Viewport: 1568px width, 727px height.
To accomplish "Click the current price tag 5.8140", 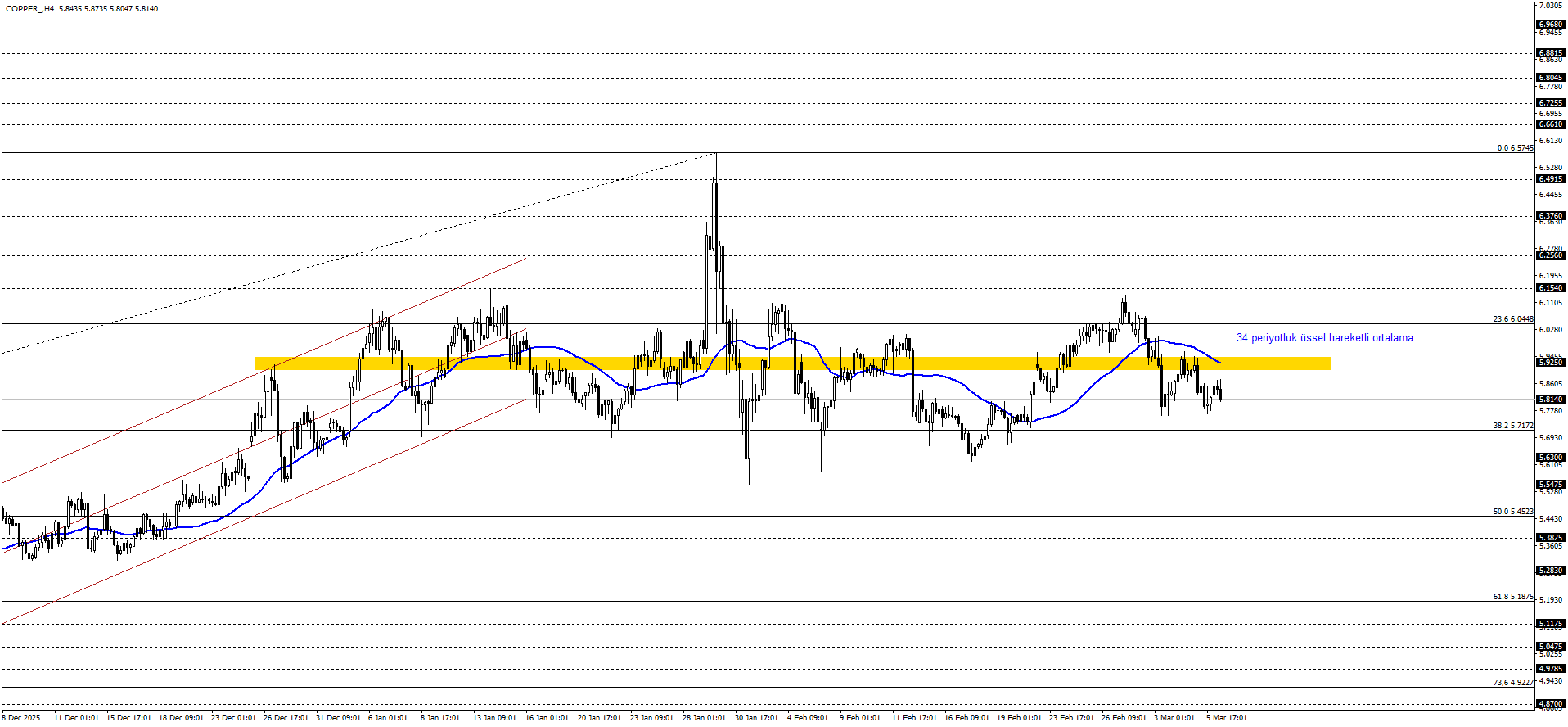I will [1551, 400].
